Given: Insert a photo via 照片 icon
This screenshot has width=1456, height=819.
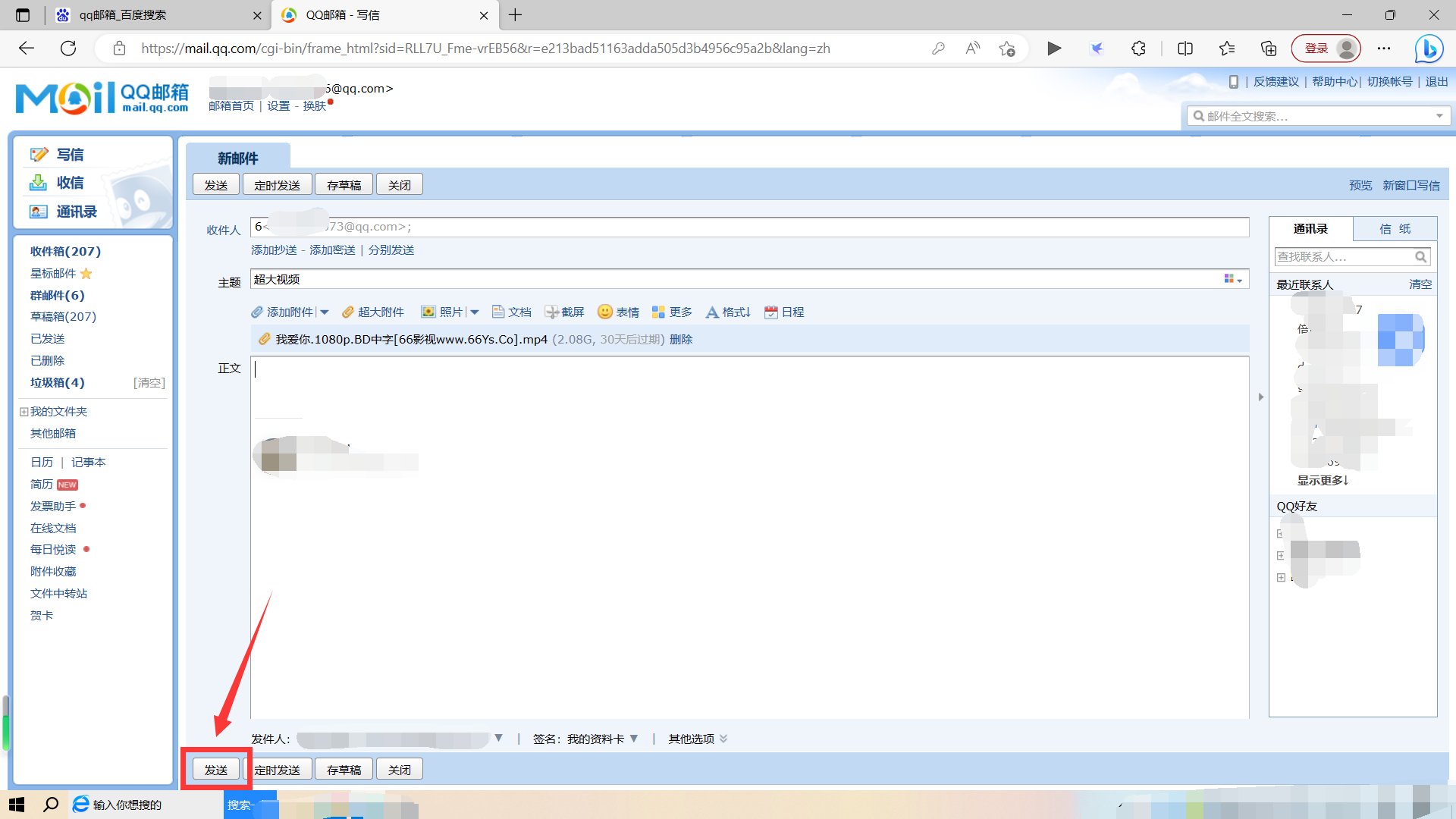Looking at the screenshot, I should (x=429, y=312).
